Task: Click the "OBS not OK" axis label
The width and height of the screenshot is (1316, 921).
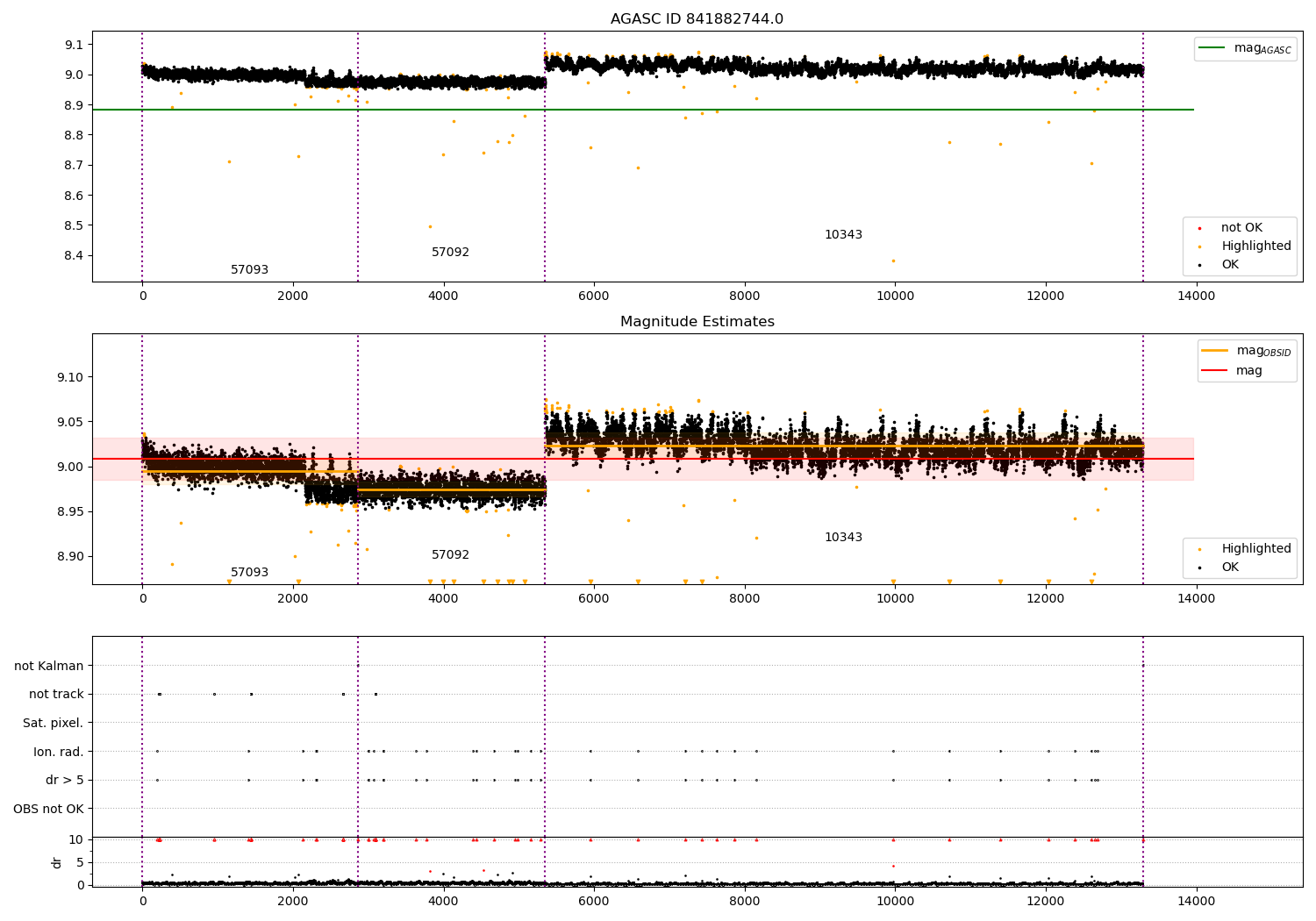Action: (48, 809)
